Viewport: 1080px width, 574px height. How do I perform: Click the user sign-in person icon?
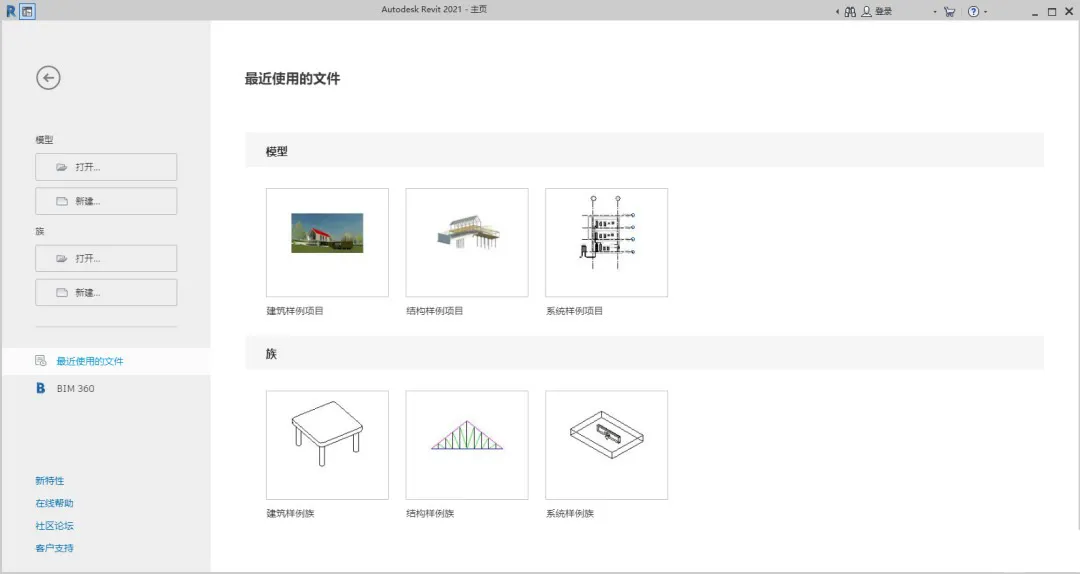point(866,11)
